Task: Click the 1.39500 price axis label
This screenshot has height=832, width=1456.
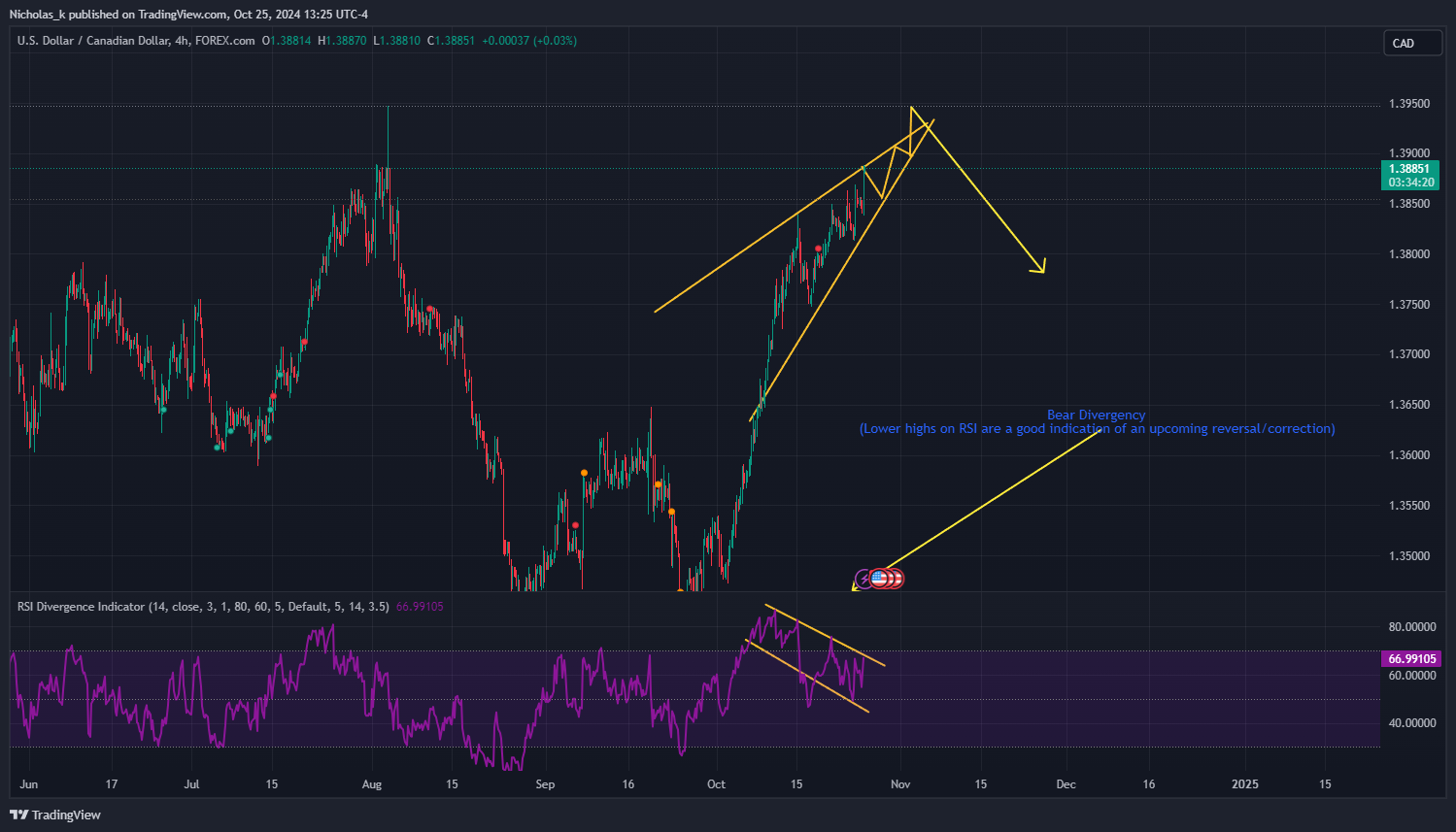Action: [1409, 104]
